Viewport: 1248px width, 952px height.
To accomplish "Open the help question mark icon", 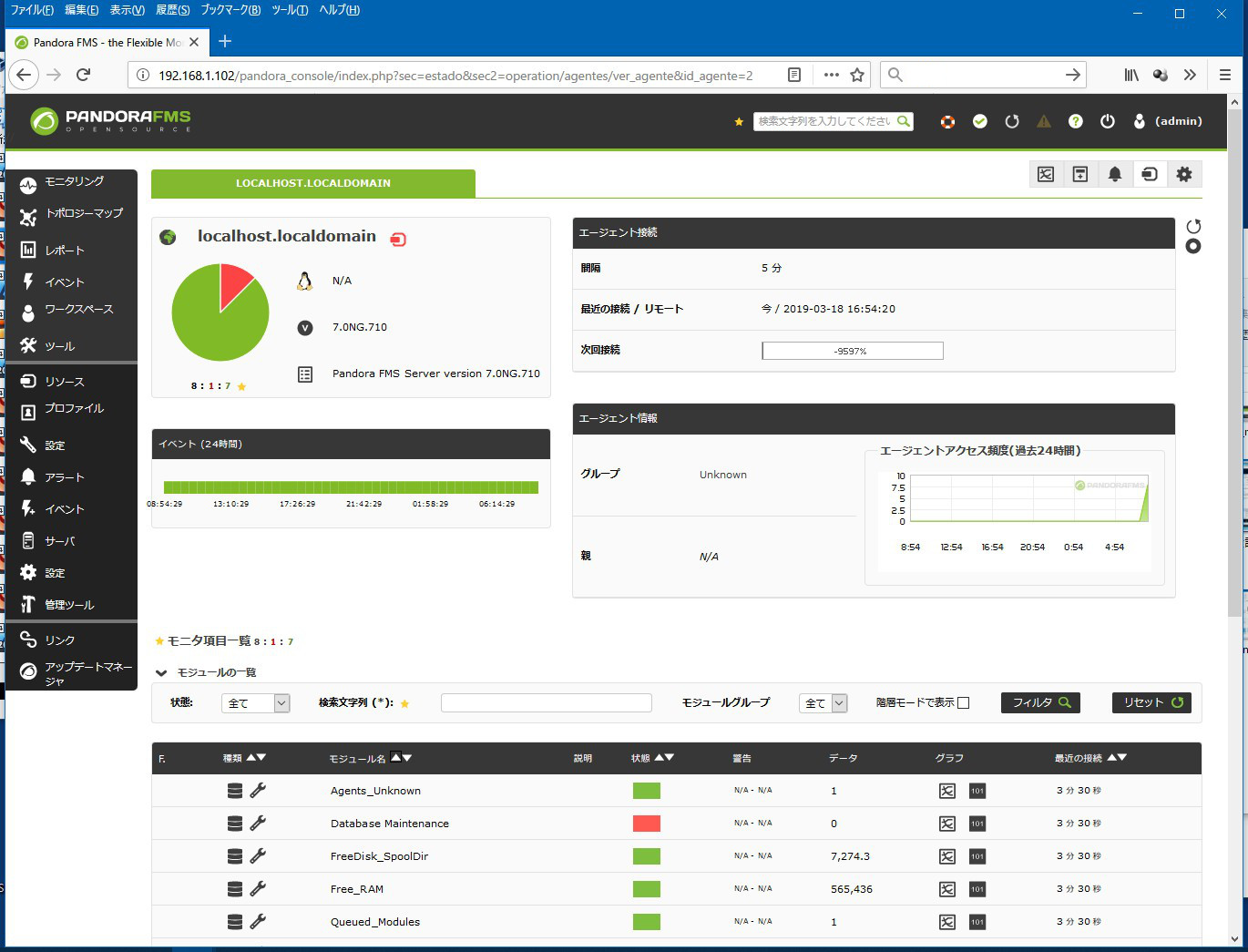I will [1076, 121].
